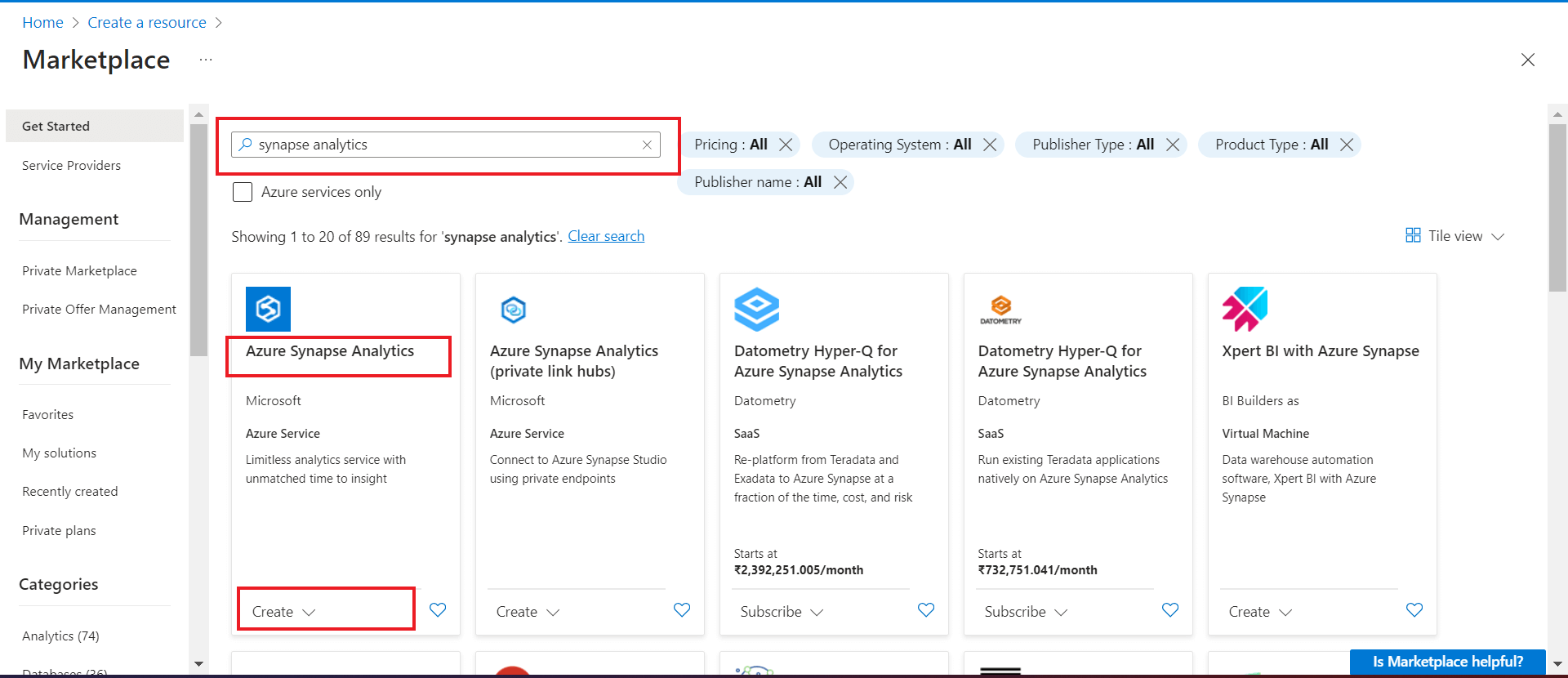Click the Datometry Hyper-Q SaaS logo icon

point(756,309)
